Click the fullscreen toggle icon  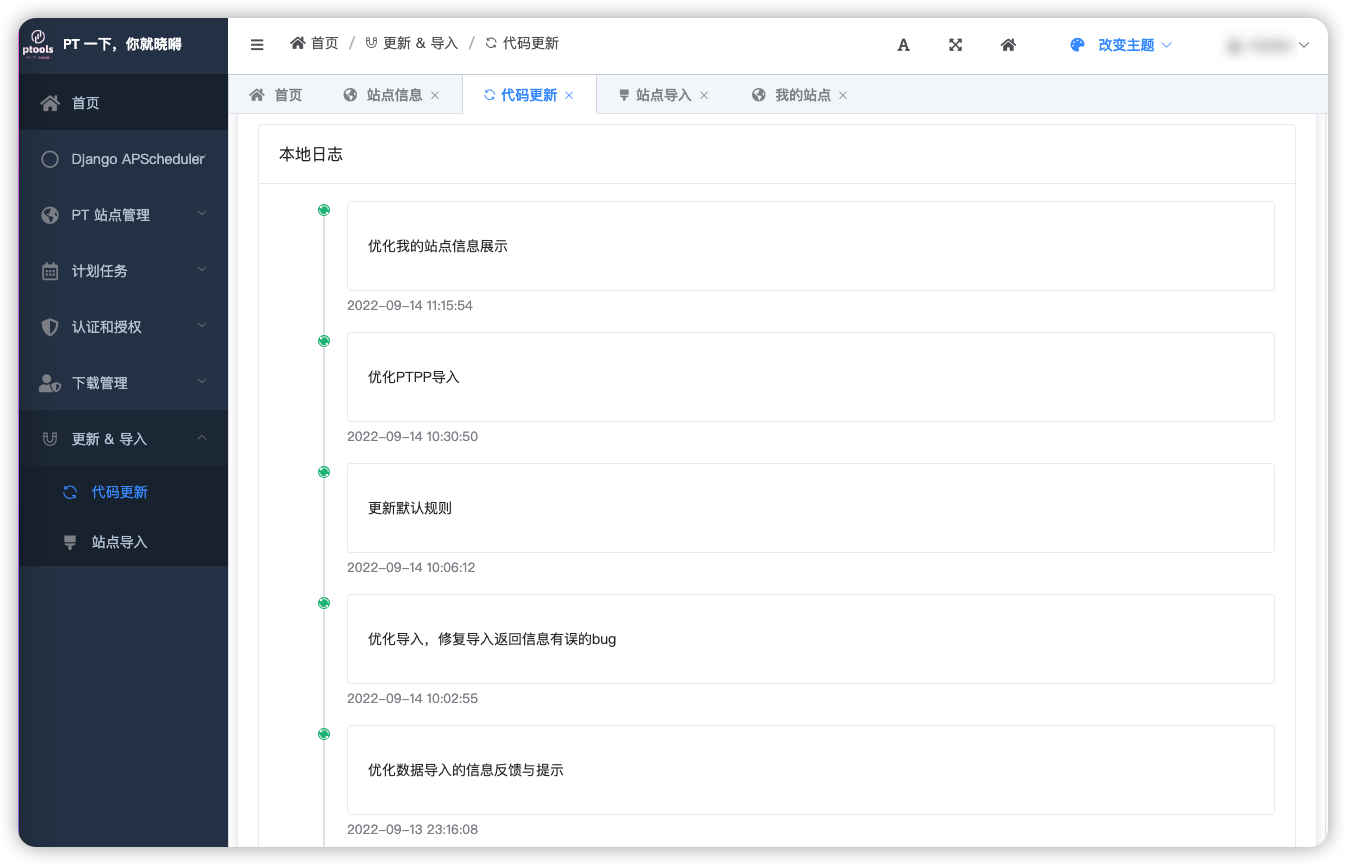pos(955,45)
